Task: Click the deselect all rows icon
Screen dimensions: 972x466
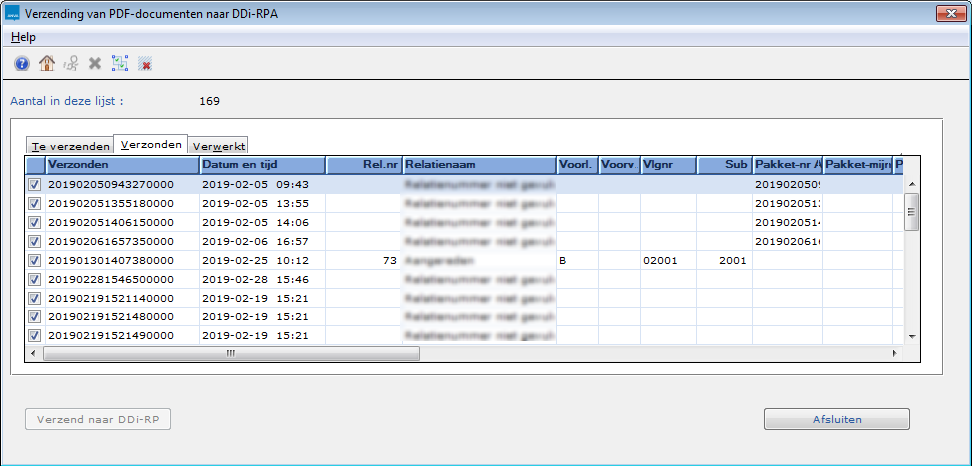Action: pyautogui.click(x=145, y=63)
